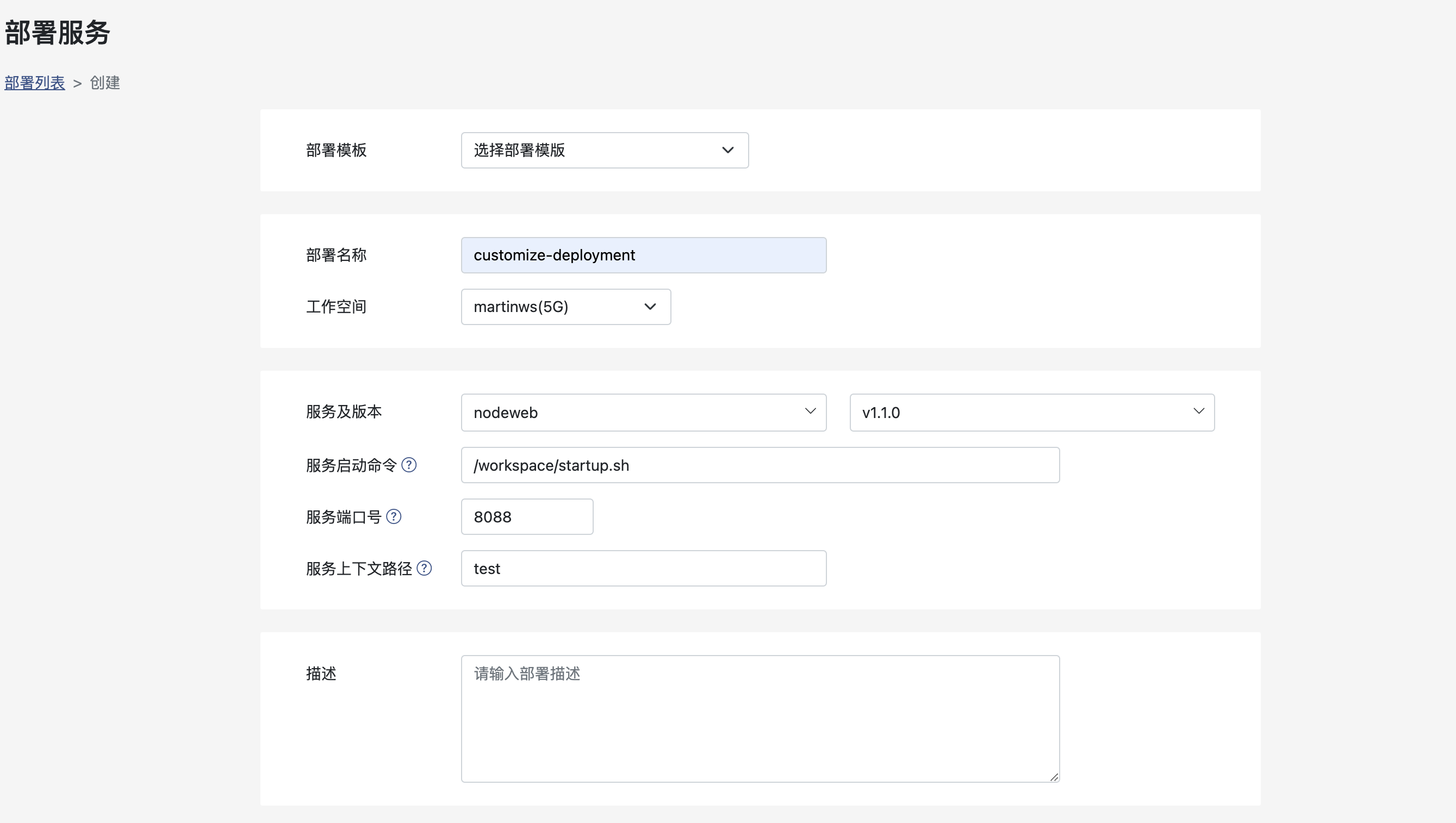Open the v1.1.0 version dropdown
Screen dimensions: 1456x823
tap(1031, 413)
